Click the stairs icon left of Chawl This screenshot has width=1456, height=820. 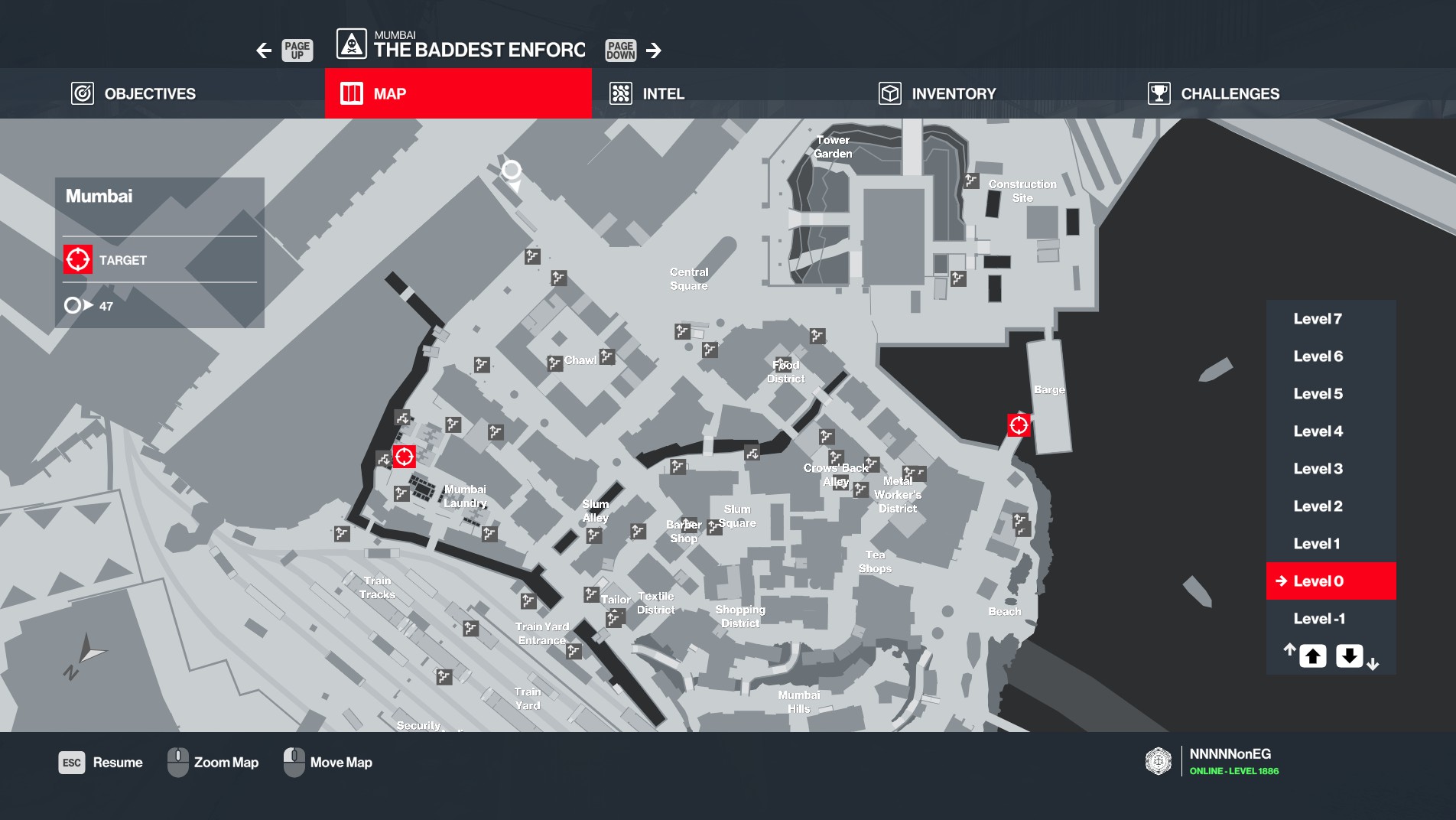click(x=554, y=363)
